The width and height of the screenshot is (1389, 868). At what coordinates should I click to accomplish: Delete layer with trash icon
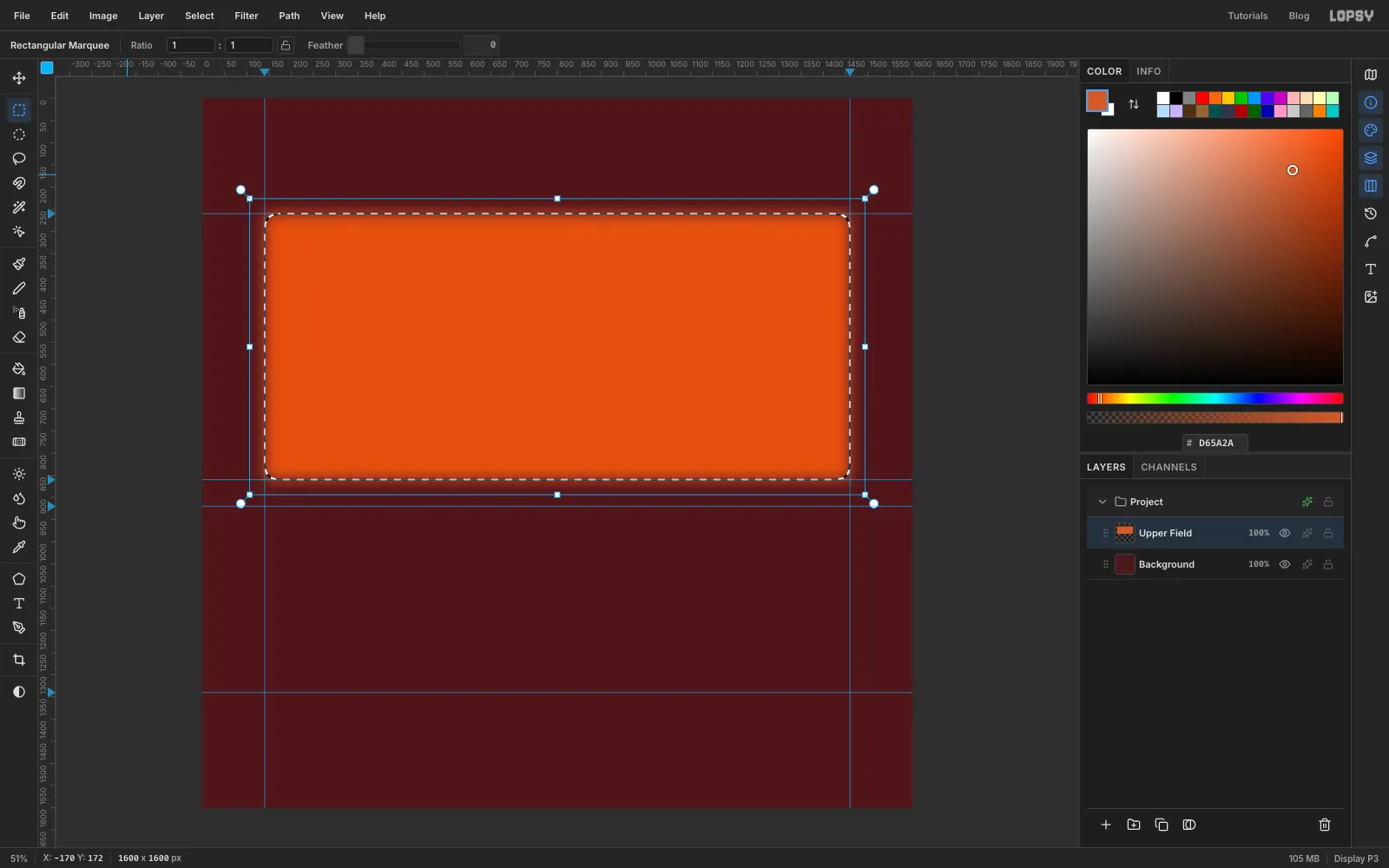click(x=1325, y=825)
